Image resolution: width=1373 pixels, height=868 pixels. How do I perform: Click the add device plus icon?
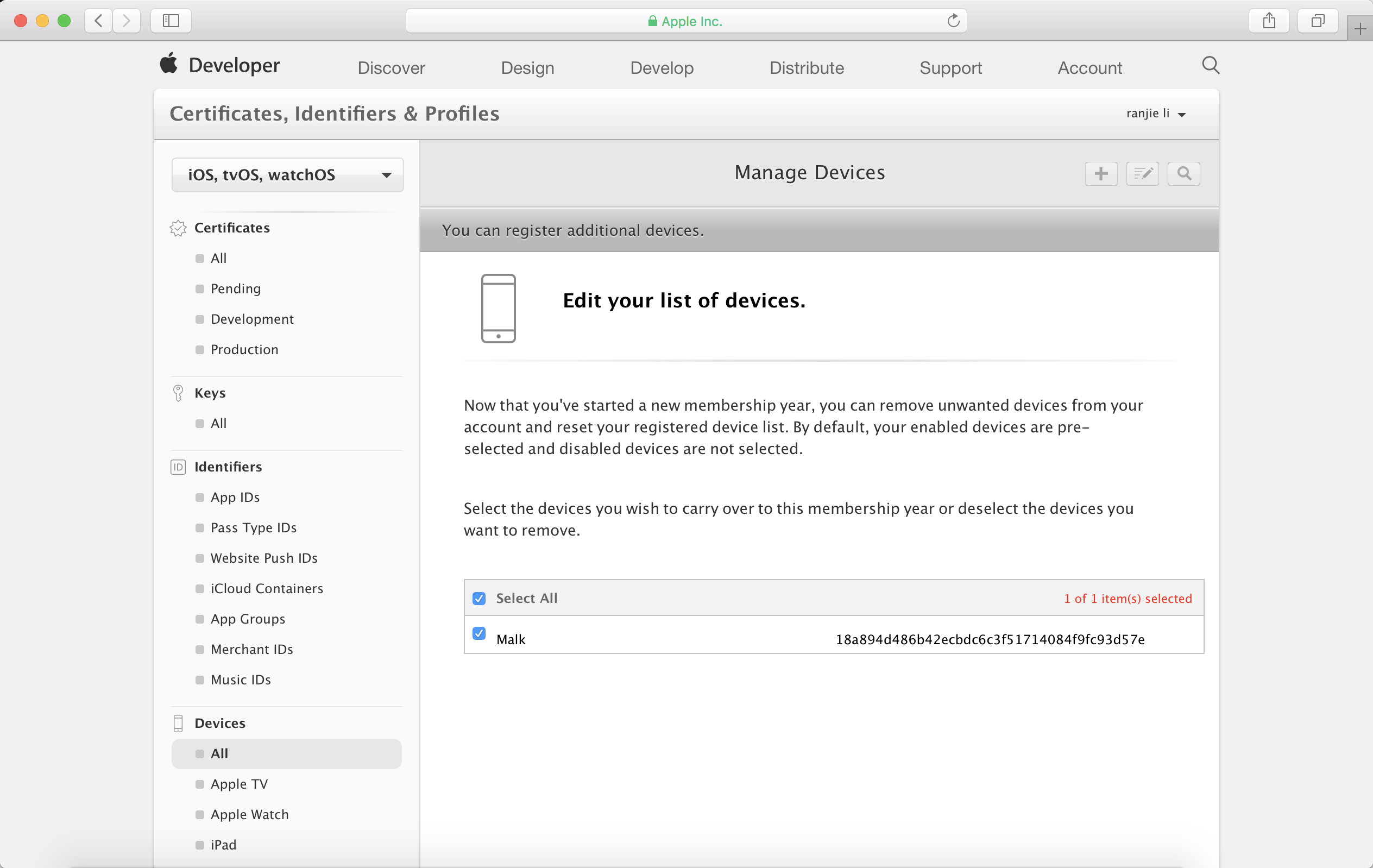[1100, 173]
